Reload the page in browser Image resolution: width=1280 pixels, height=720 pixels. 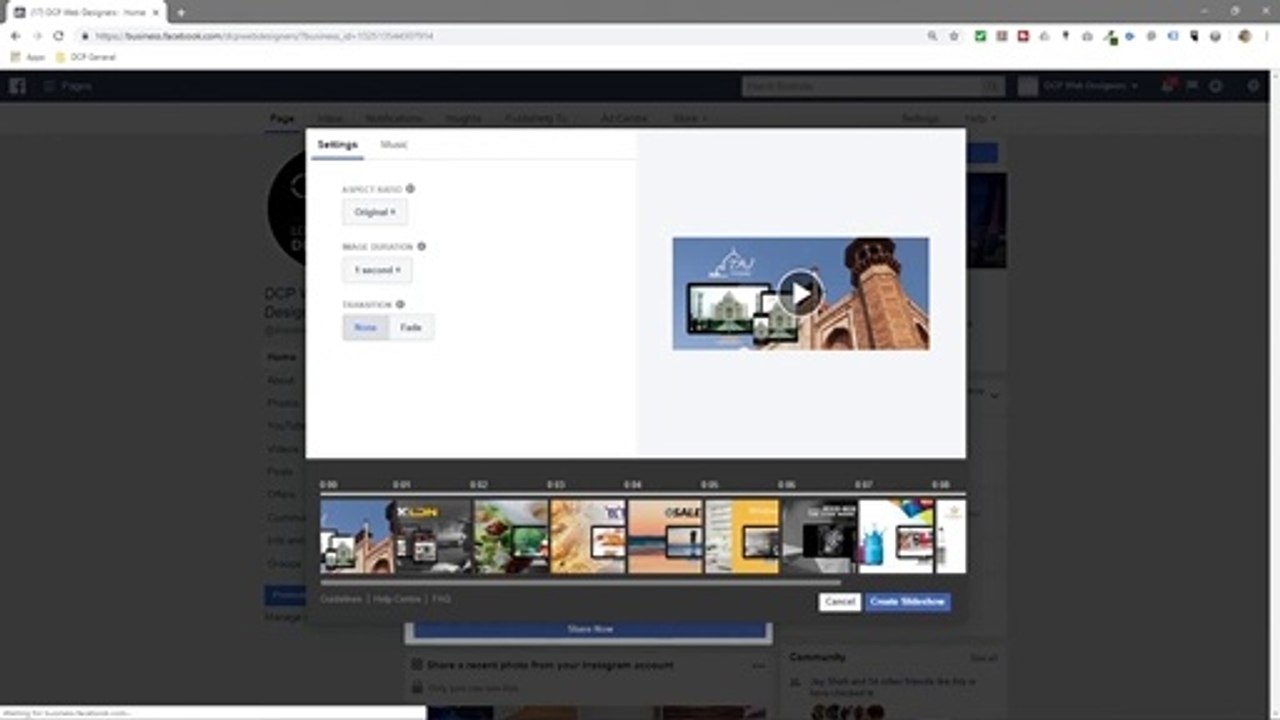click(x=58, y=36)
